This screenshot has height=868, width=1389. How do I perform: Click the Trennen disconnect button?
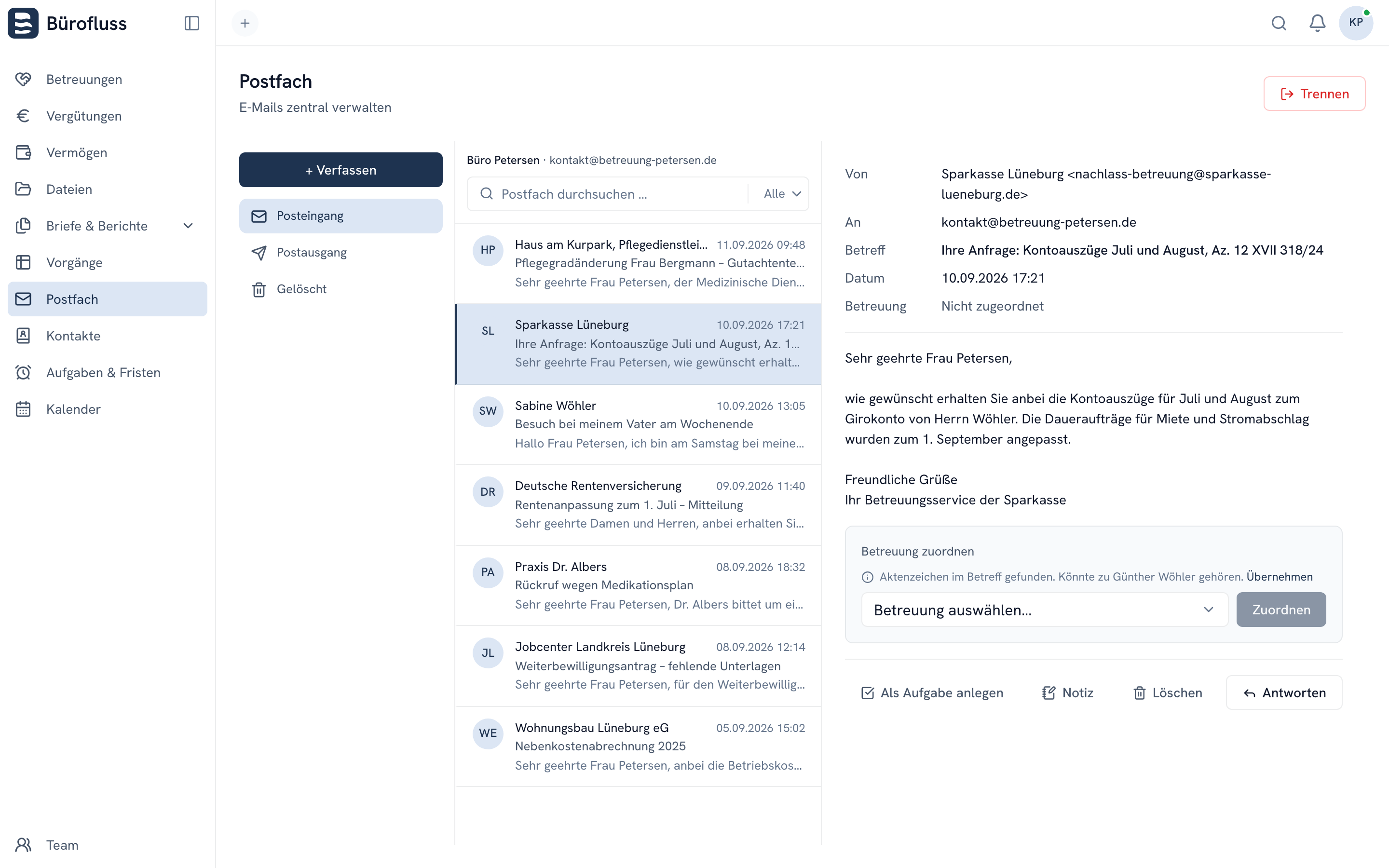[1314, 94]
